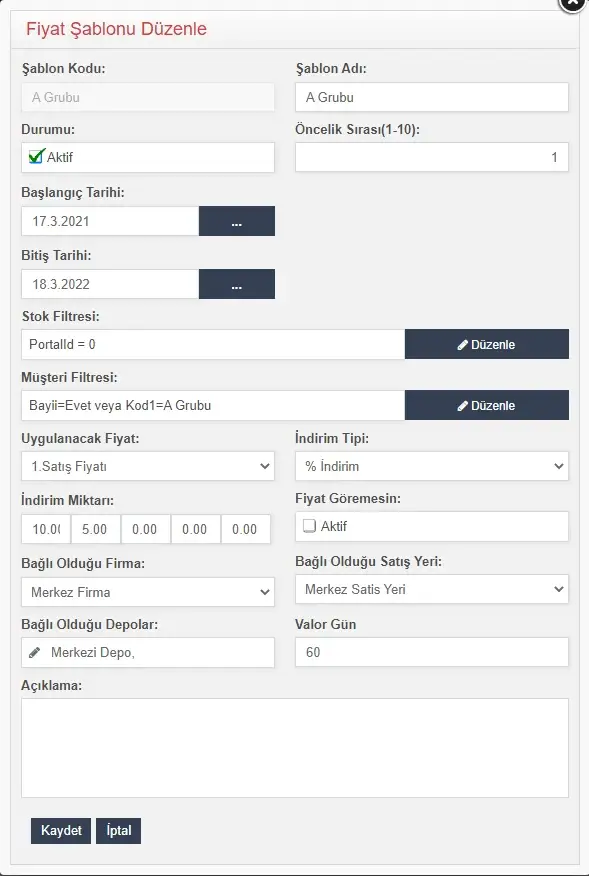Open the Bağlı Olduğu Satış Yeri dropdown
589x876 pixels.
coord(432,589)
